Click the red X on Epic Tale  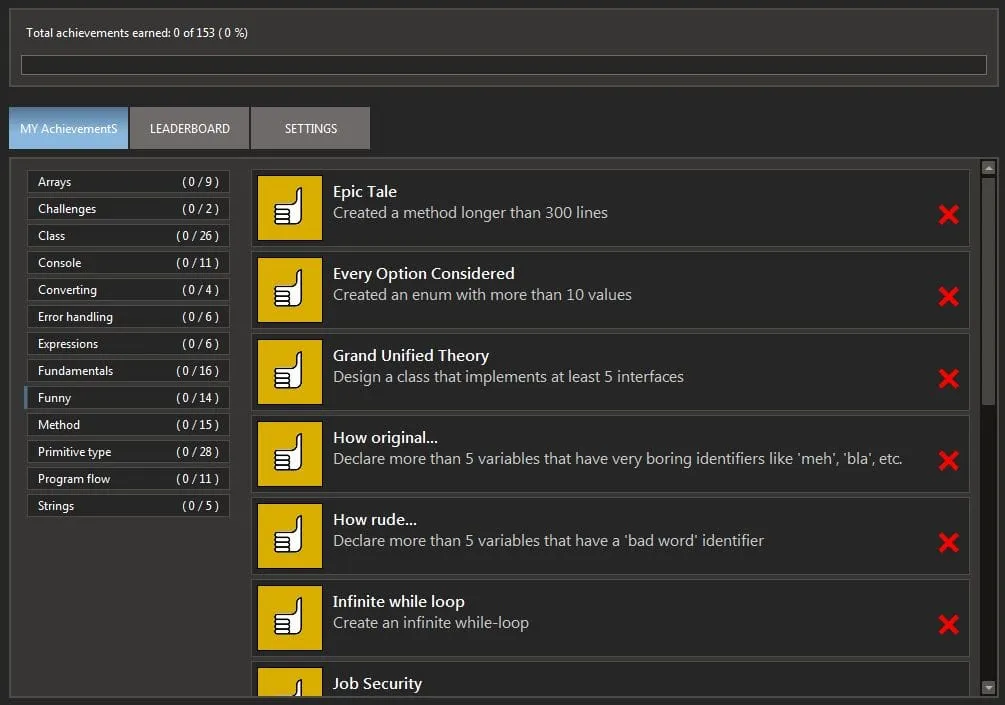click(949, 214)
